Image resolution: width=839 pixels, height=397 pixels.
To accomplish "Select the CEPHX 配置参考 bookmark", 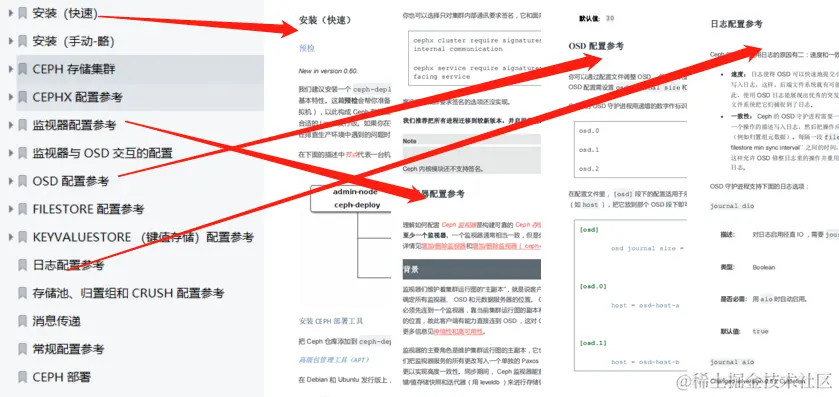I will pos(78,97).
